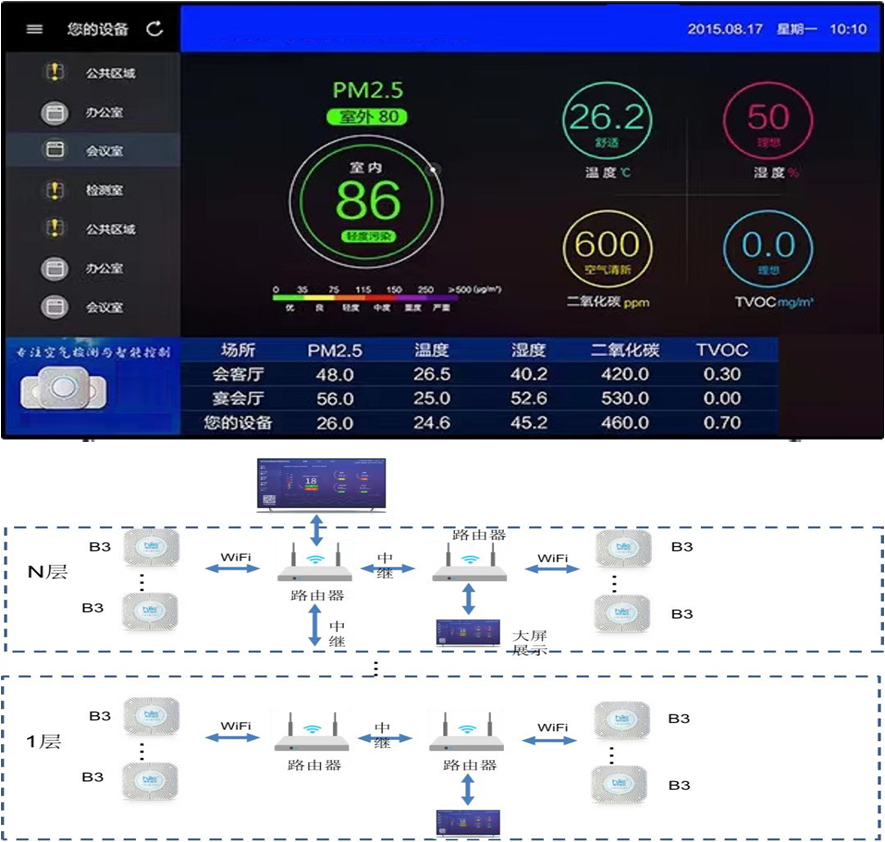
Task: Select the first 公共区域 warning icon
Action: pos(54,72)
